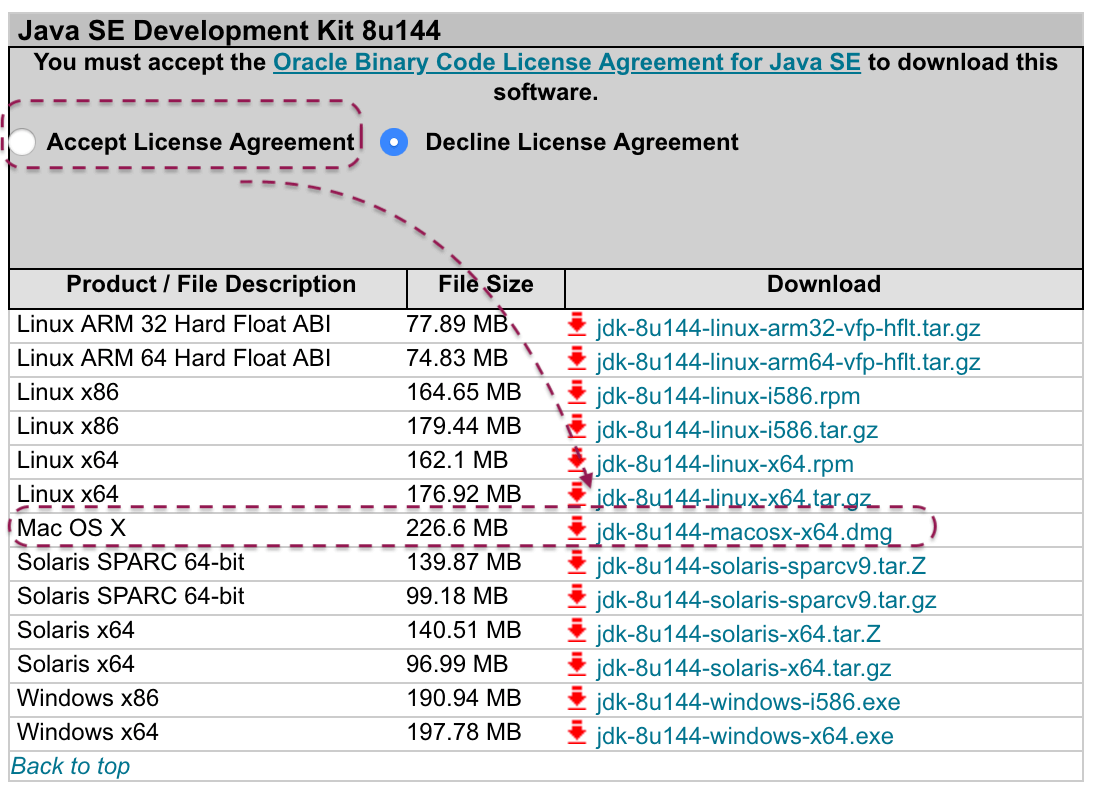This screenshot has width=1096, height=788.
Task: Click Java SE Development Kit 8u144 heading
Action: click(x=229, y=31)
